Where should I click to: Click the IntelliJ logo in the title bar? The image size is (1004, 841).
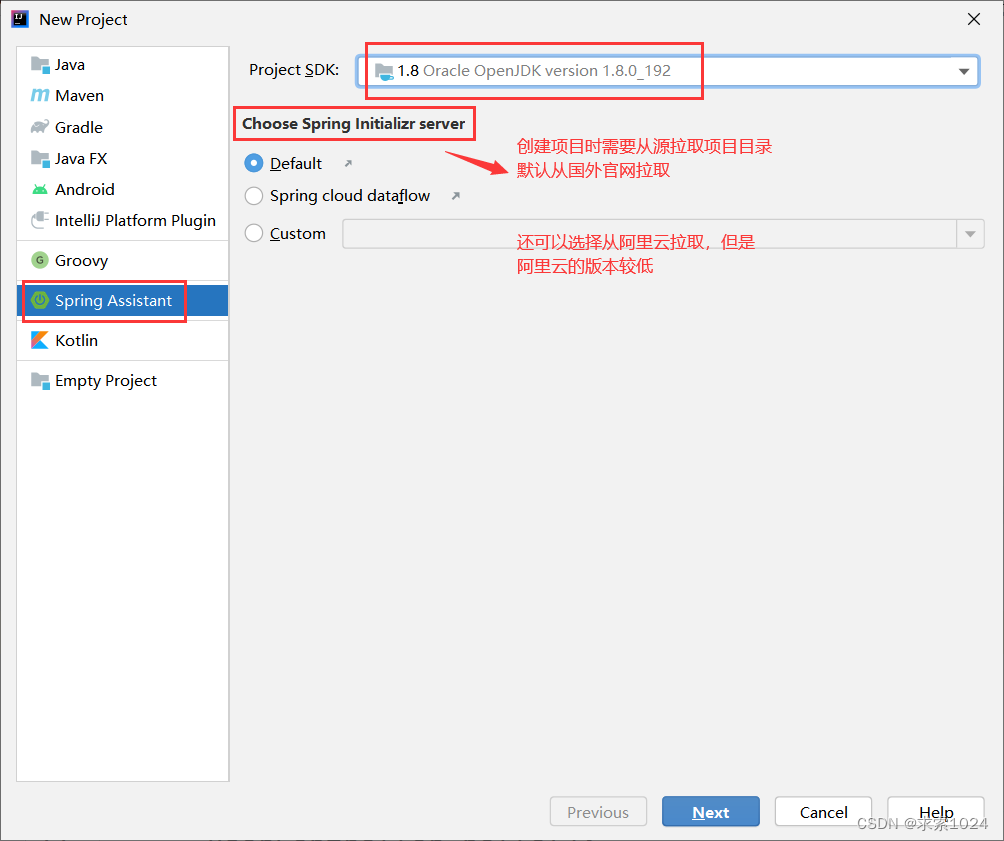pos(20,19)
